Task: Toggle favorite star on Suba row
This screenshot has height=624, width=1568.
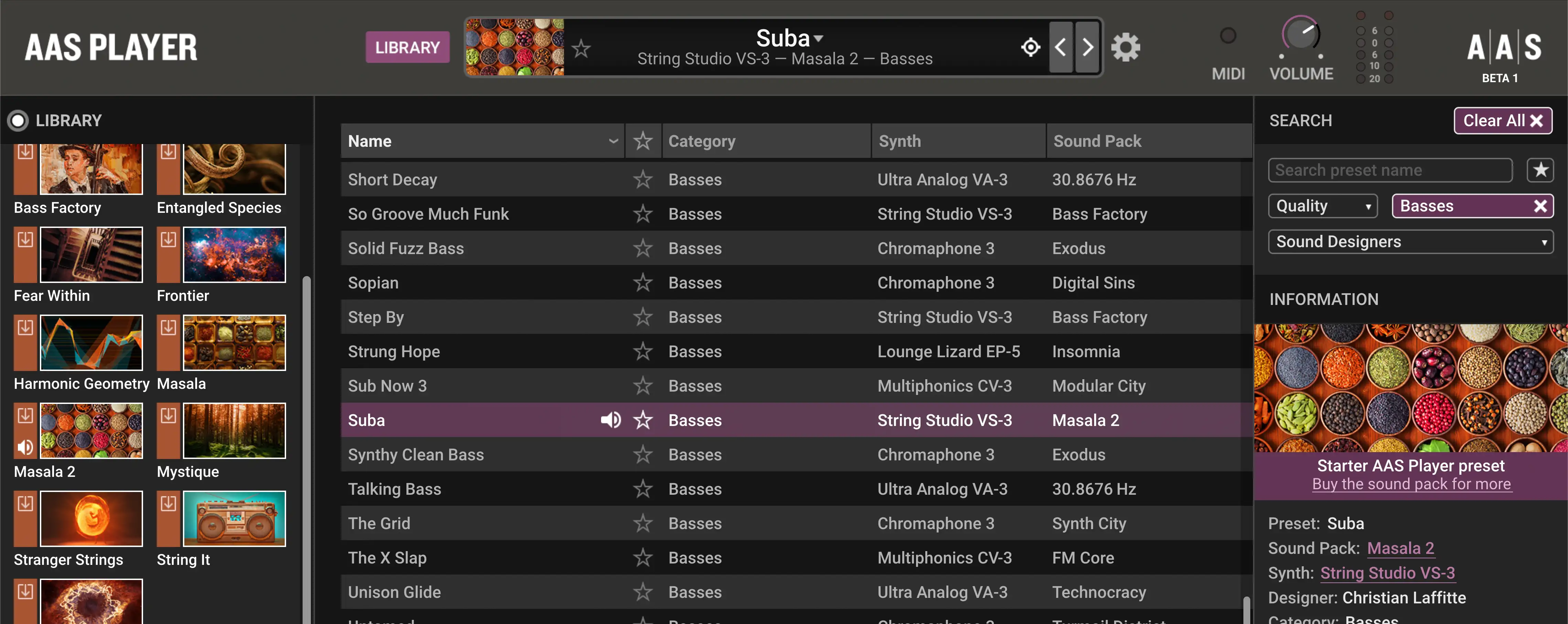Action: [643, 420]
